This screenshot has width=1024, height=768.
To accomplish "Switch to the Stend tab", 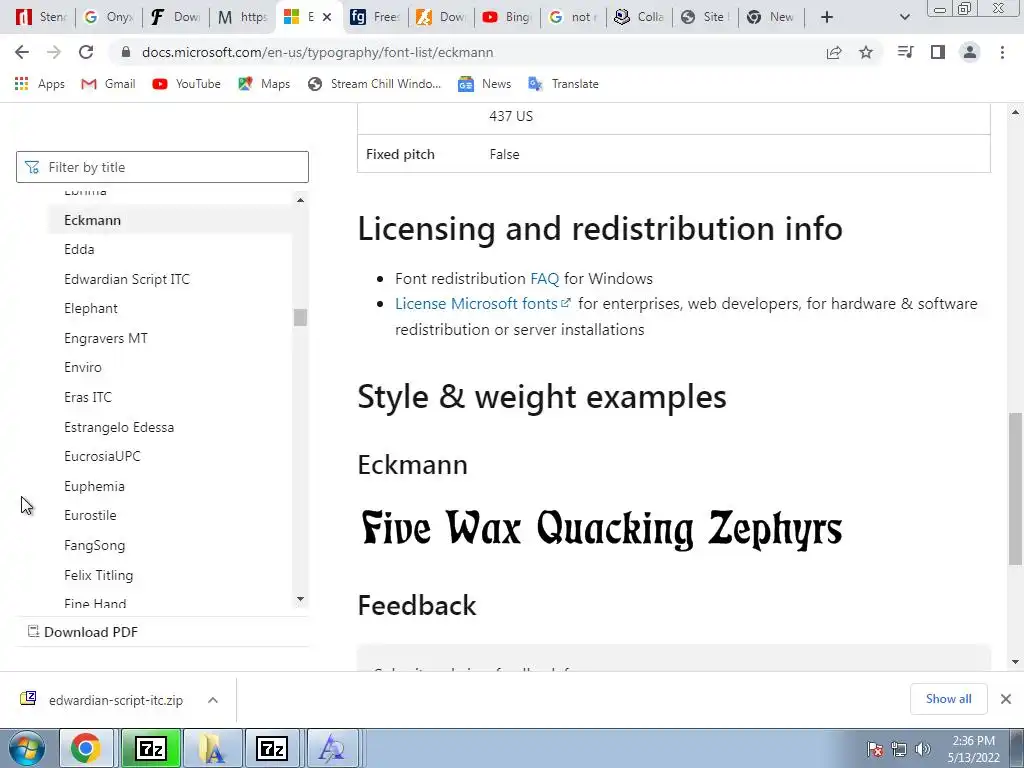I will [x=42, y=17].
